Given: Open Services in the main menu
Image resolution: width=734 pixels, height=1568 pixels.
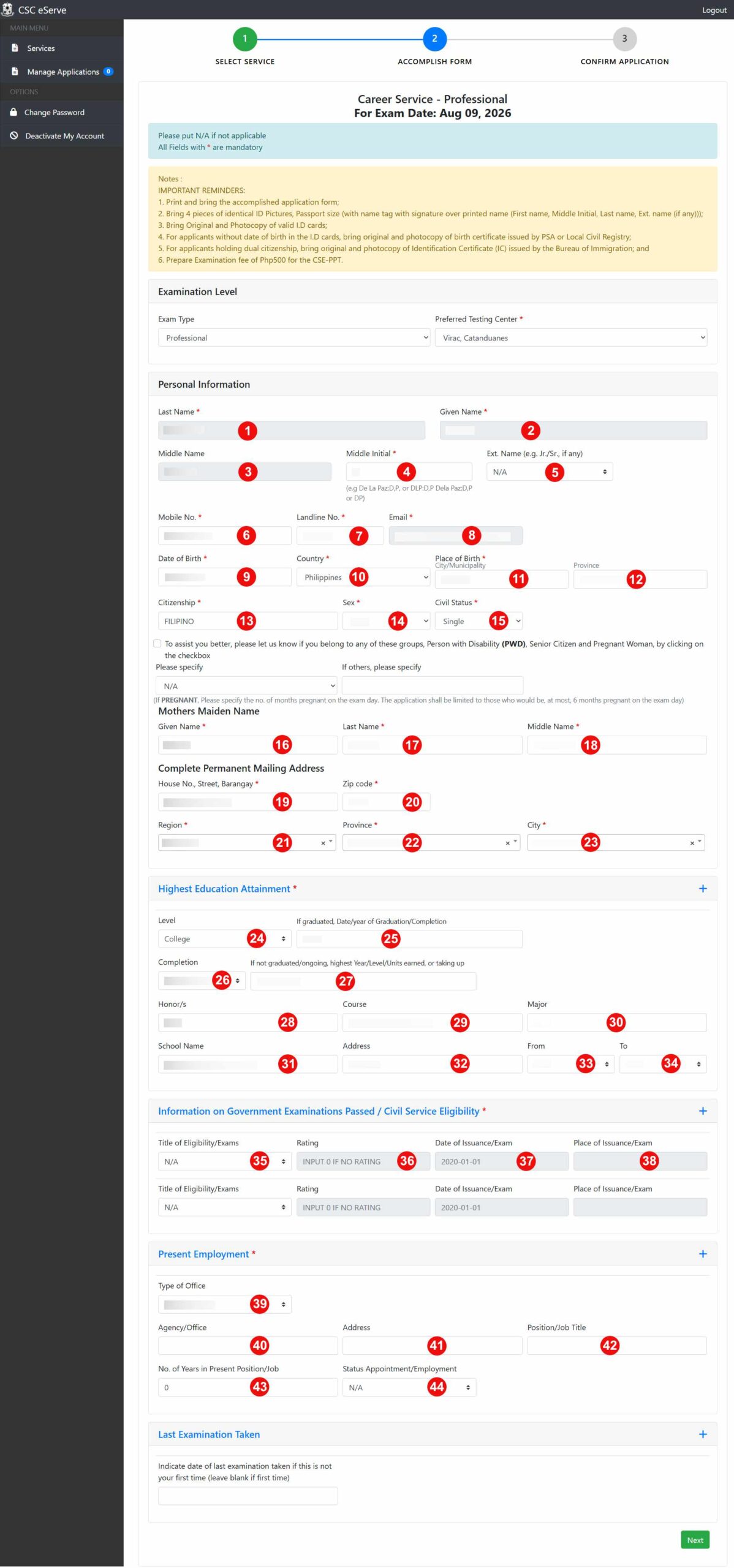Looking at the screenshot, I should tap(61, 48).
